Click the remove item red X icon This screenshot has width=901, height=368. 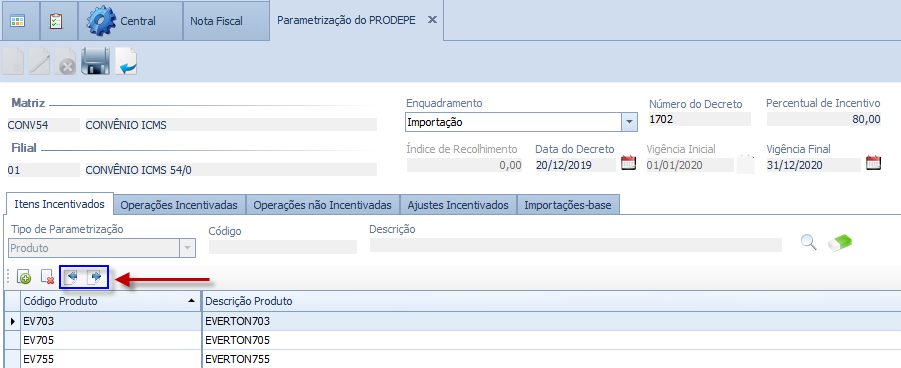click(x=48, y=278)
